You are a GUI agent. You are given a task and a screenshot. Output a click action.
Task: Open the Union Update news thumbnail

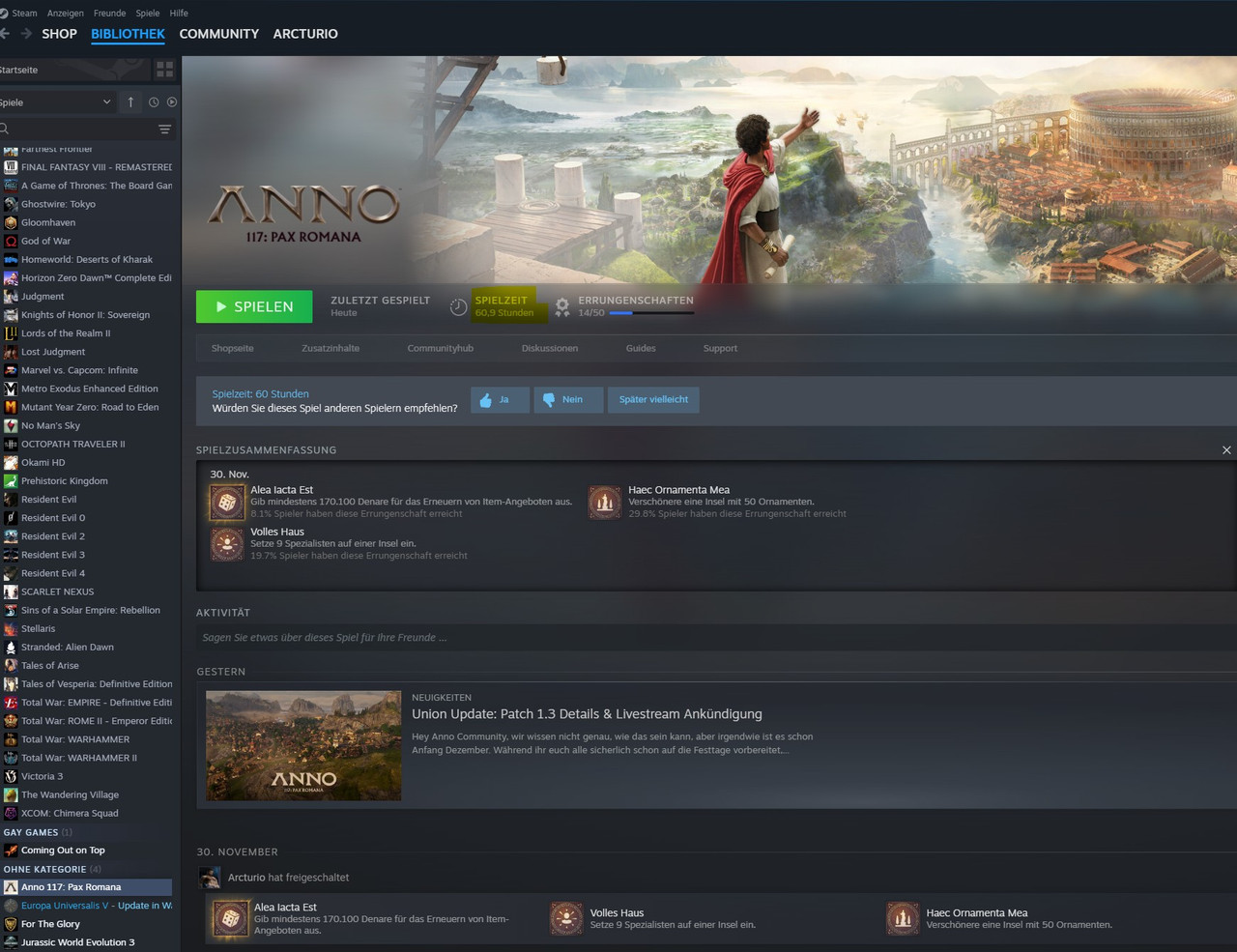coord(303,745)
